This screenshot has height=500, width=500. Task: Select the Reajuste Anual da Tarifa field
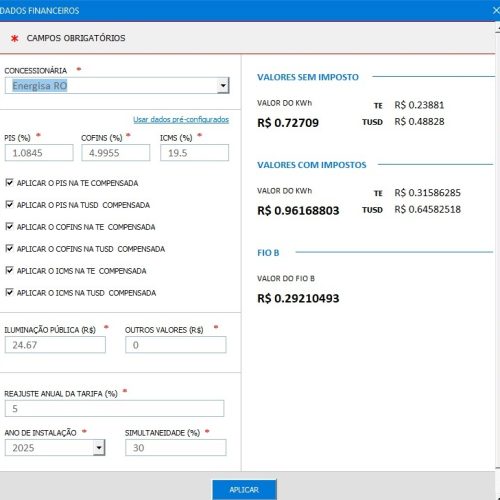[x=114, y=408]
